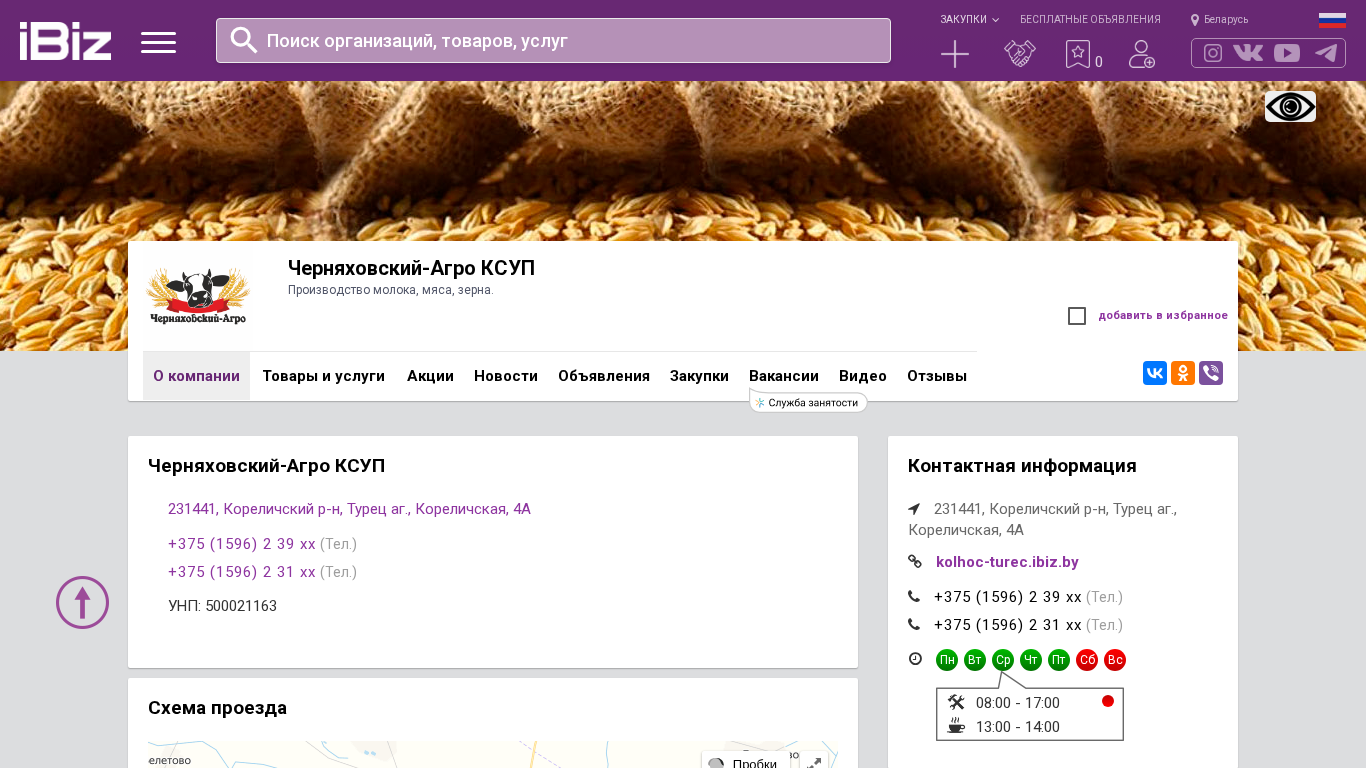Open the Беларусь region selector

(1220, 19)
